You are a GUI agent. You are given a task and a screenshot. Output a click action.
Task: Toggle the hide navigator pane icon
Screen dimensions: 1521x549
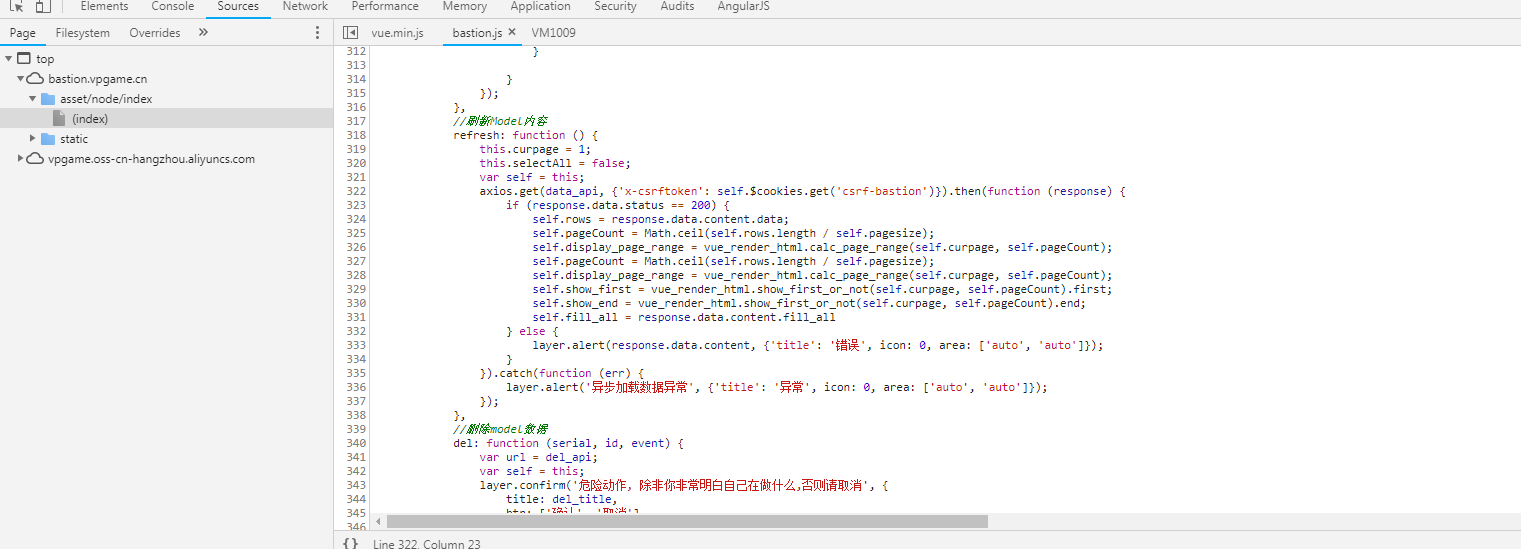pyautogui.click(x=350, y=33)
